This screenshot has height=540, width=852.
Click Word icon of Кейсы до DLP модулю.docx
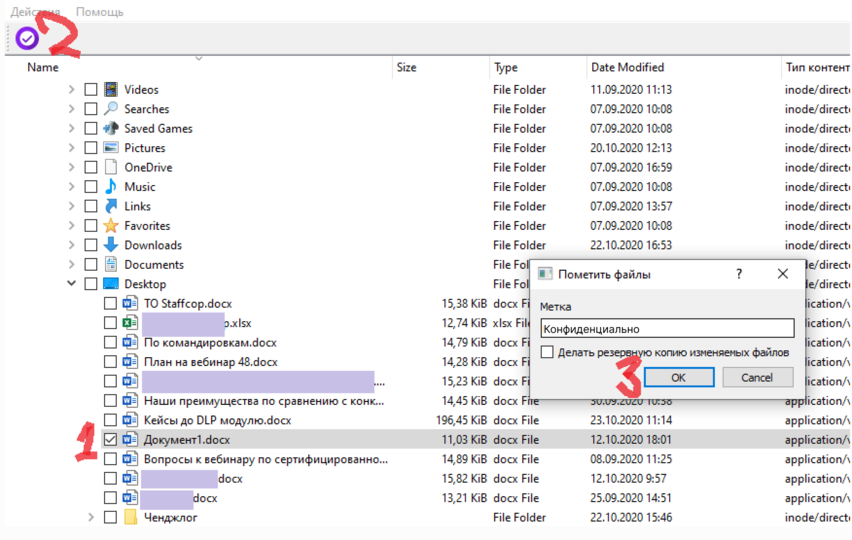pos(130,420)
